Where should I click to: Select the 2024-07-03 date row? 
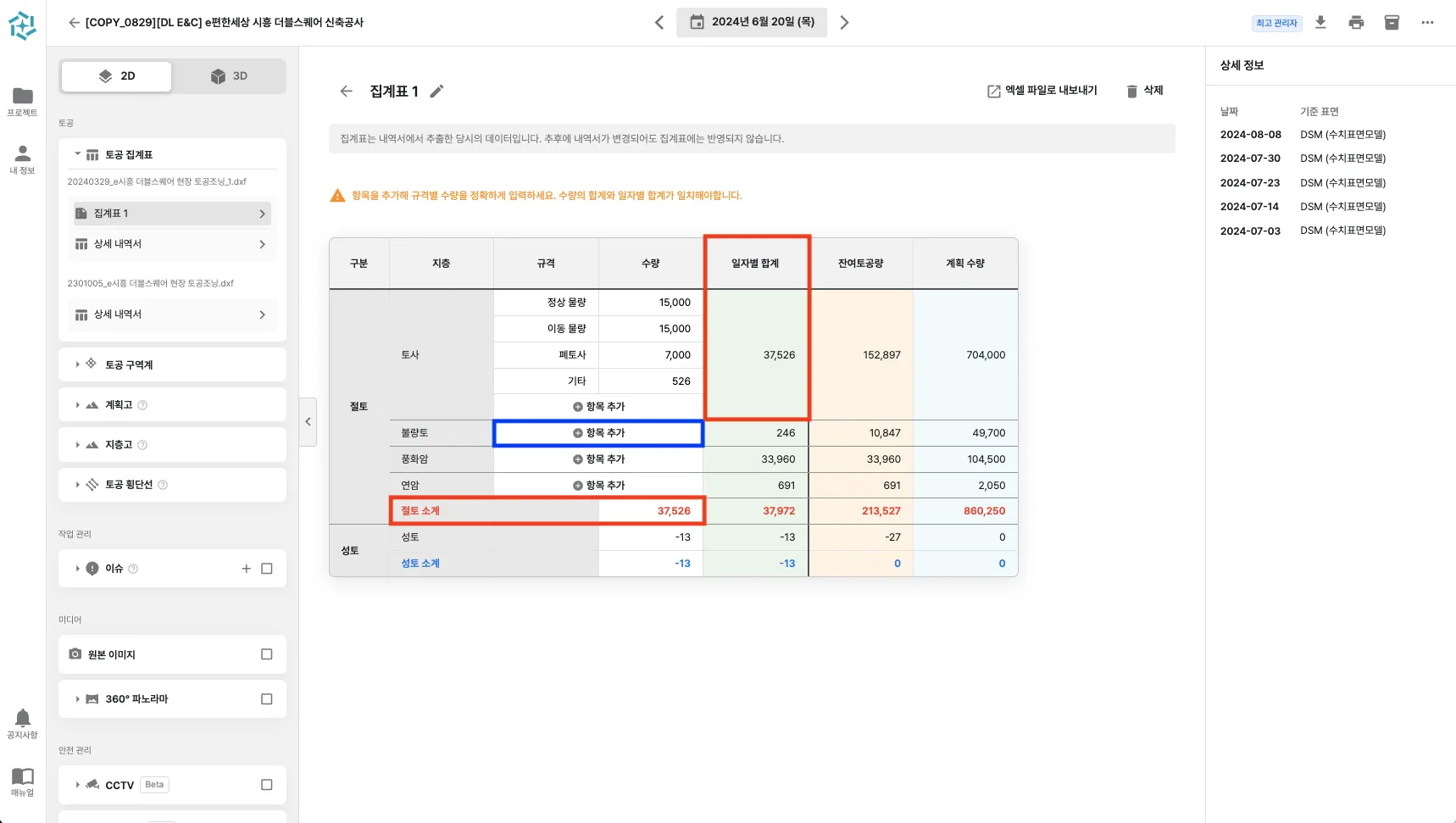[1303, 231]
